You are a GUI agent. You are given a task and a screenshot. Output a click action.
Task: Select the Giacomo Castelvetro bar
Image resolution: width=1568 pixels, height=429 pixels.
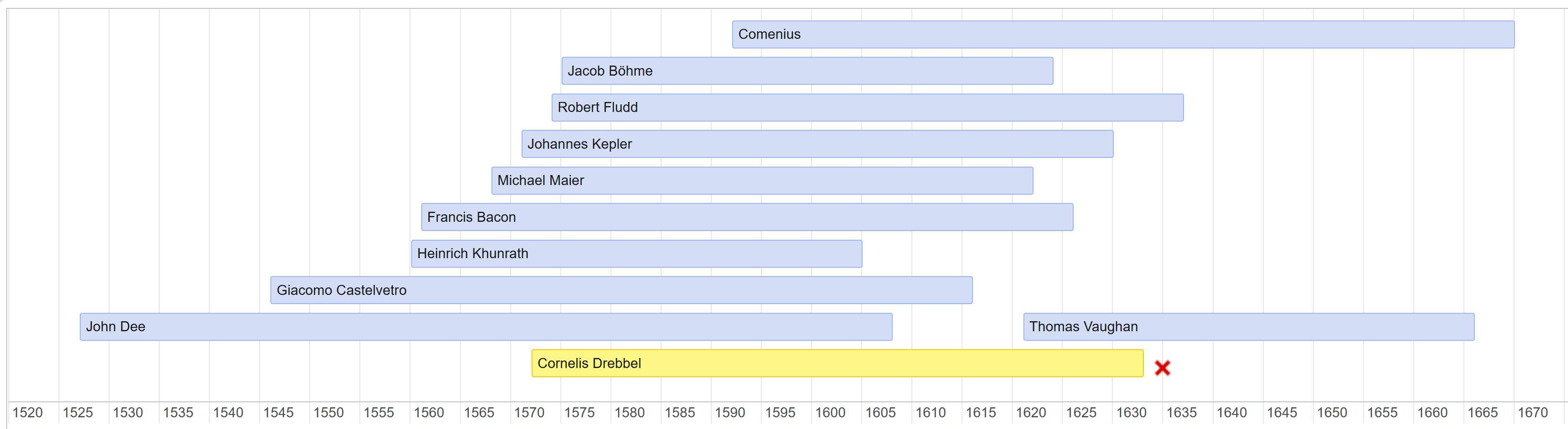[621, 290]
